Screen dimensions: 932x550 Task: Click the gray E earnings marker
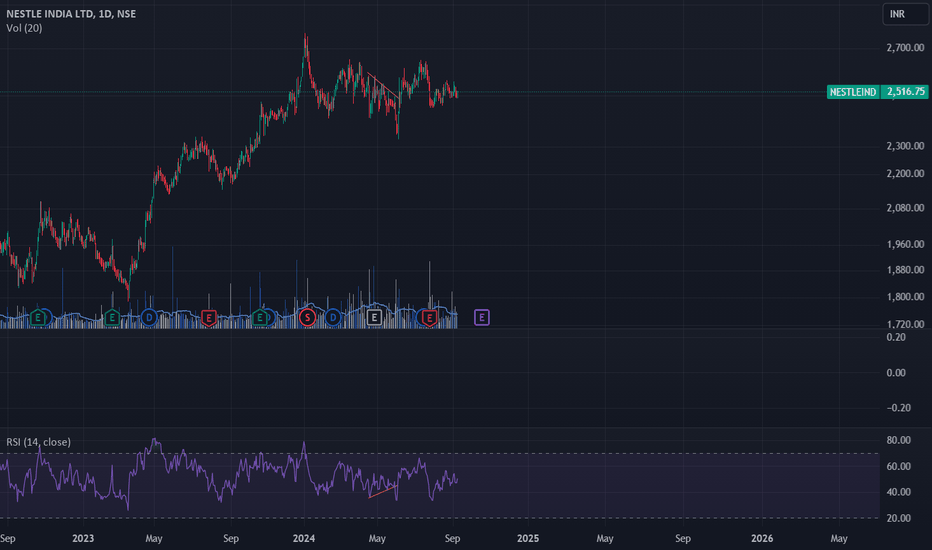pyautogui.click(x=374, y=318)
